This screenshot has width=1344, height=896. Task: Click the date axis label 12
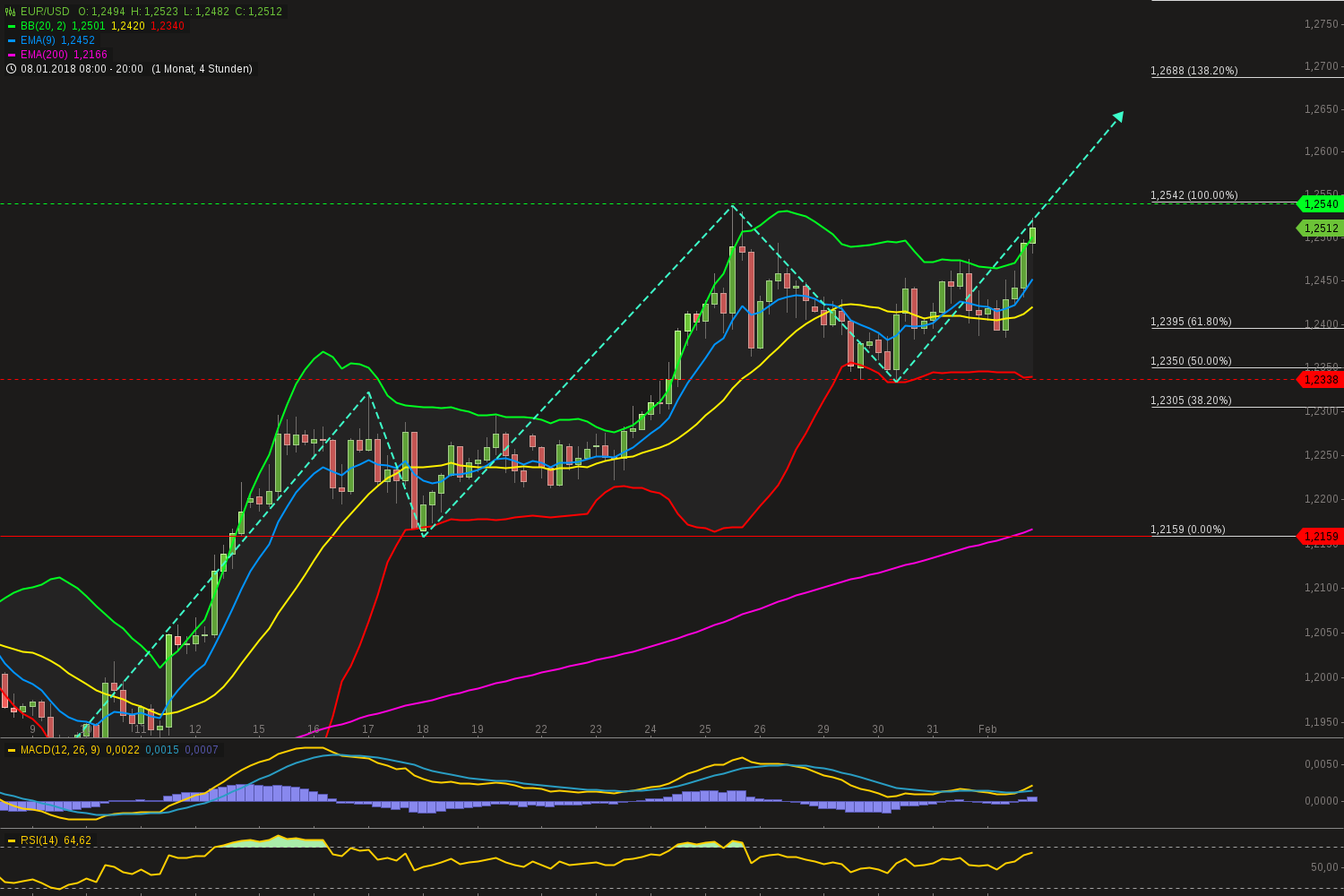click(x=195, y=729)
